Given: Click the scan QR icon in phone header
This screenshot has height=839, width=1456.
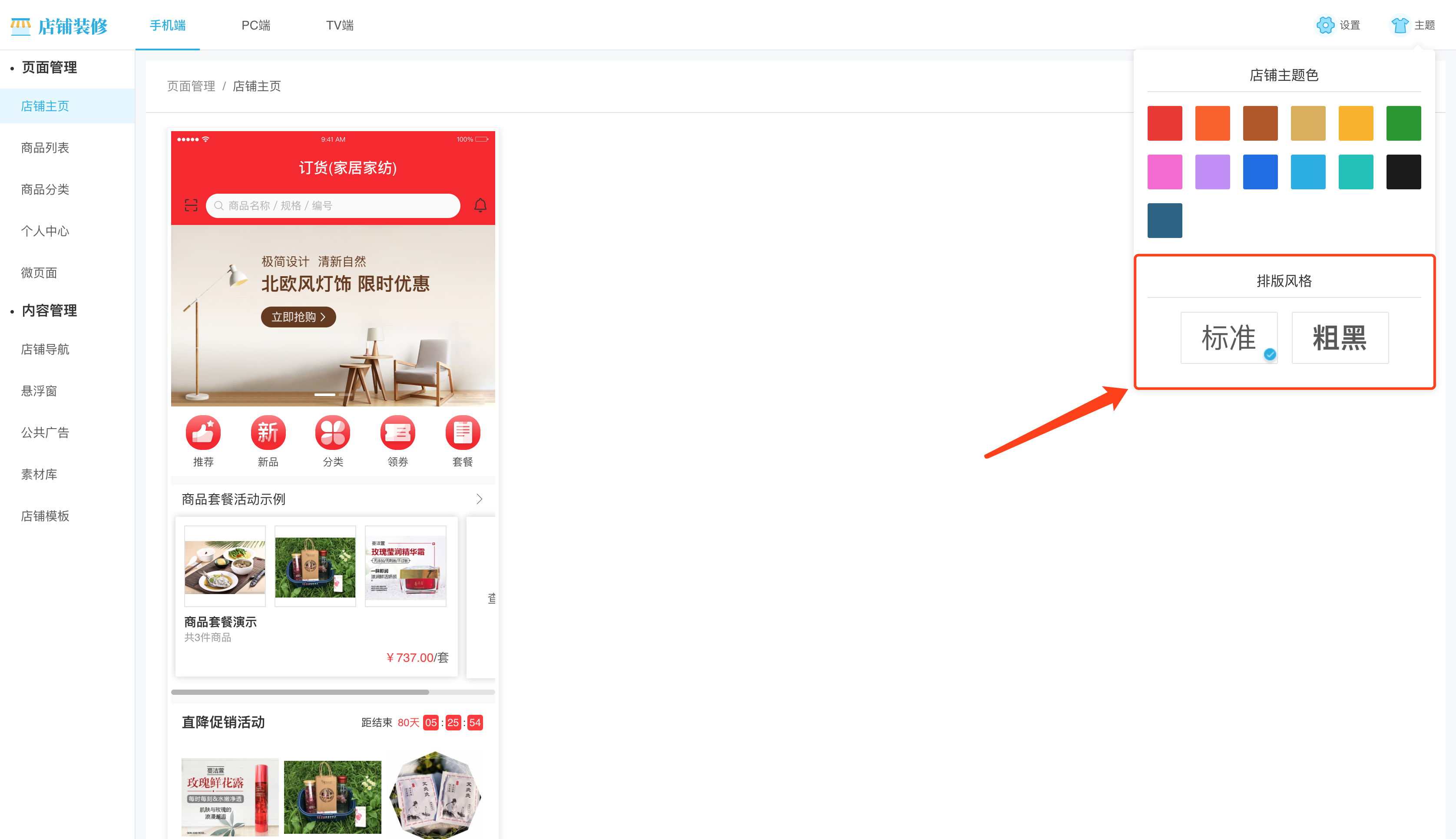Looking at the screenshot, I should point(191,205).
